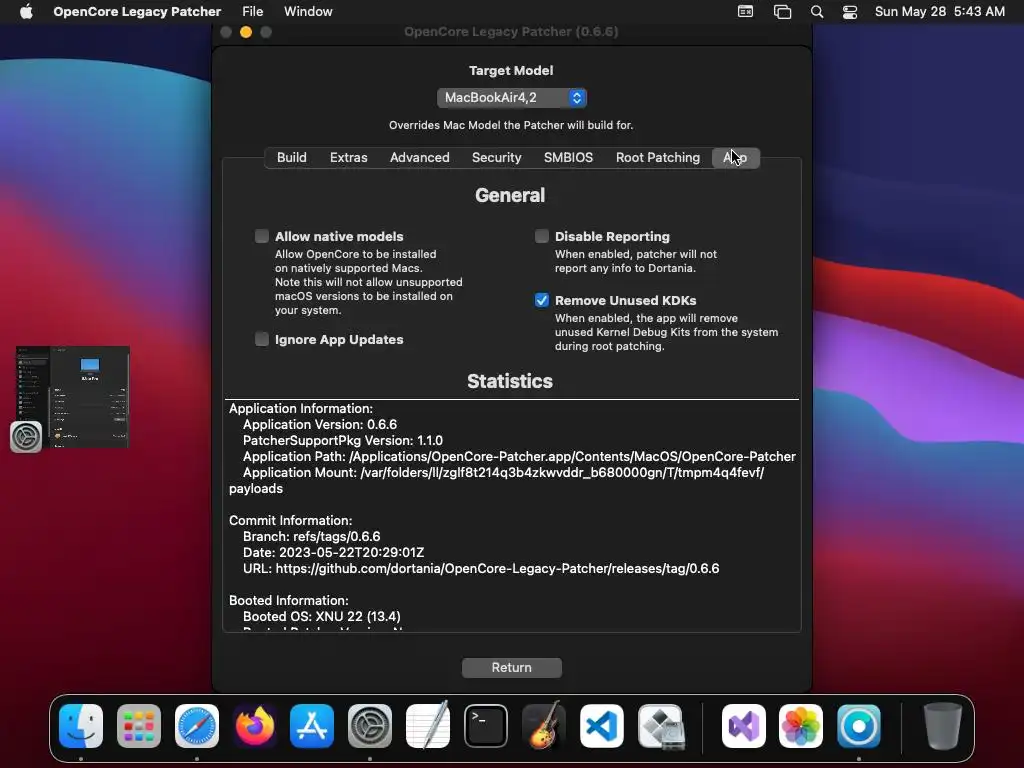Click the minimized System Preferences window thumbnail
The height and width of the screenshot is (768, 1024).
(x=73, y=397)
